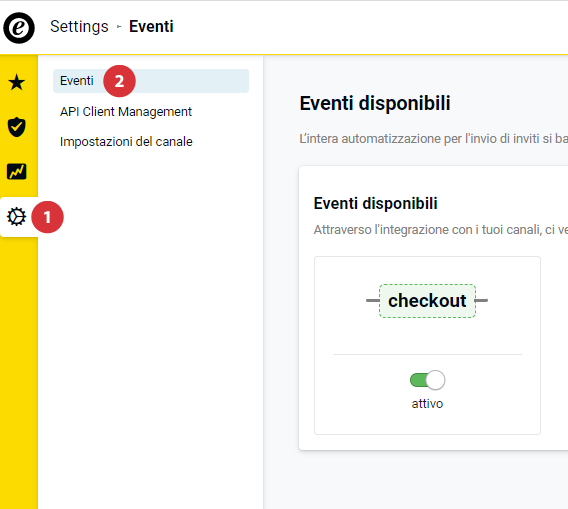
Task: Open the shield checkmark sidebar section
Action: click(17, 127)
